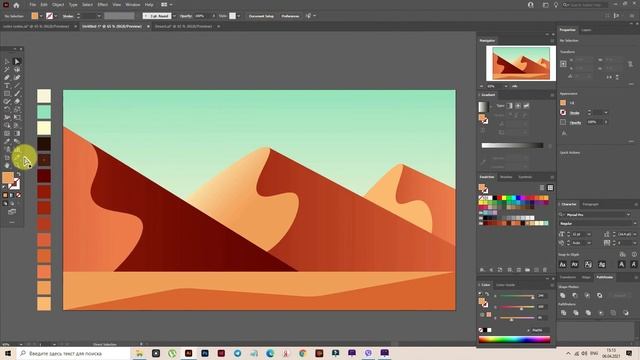Select the Type tool

click(x=7, y=85)
